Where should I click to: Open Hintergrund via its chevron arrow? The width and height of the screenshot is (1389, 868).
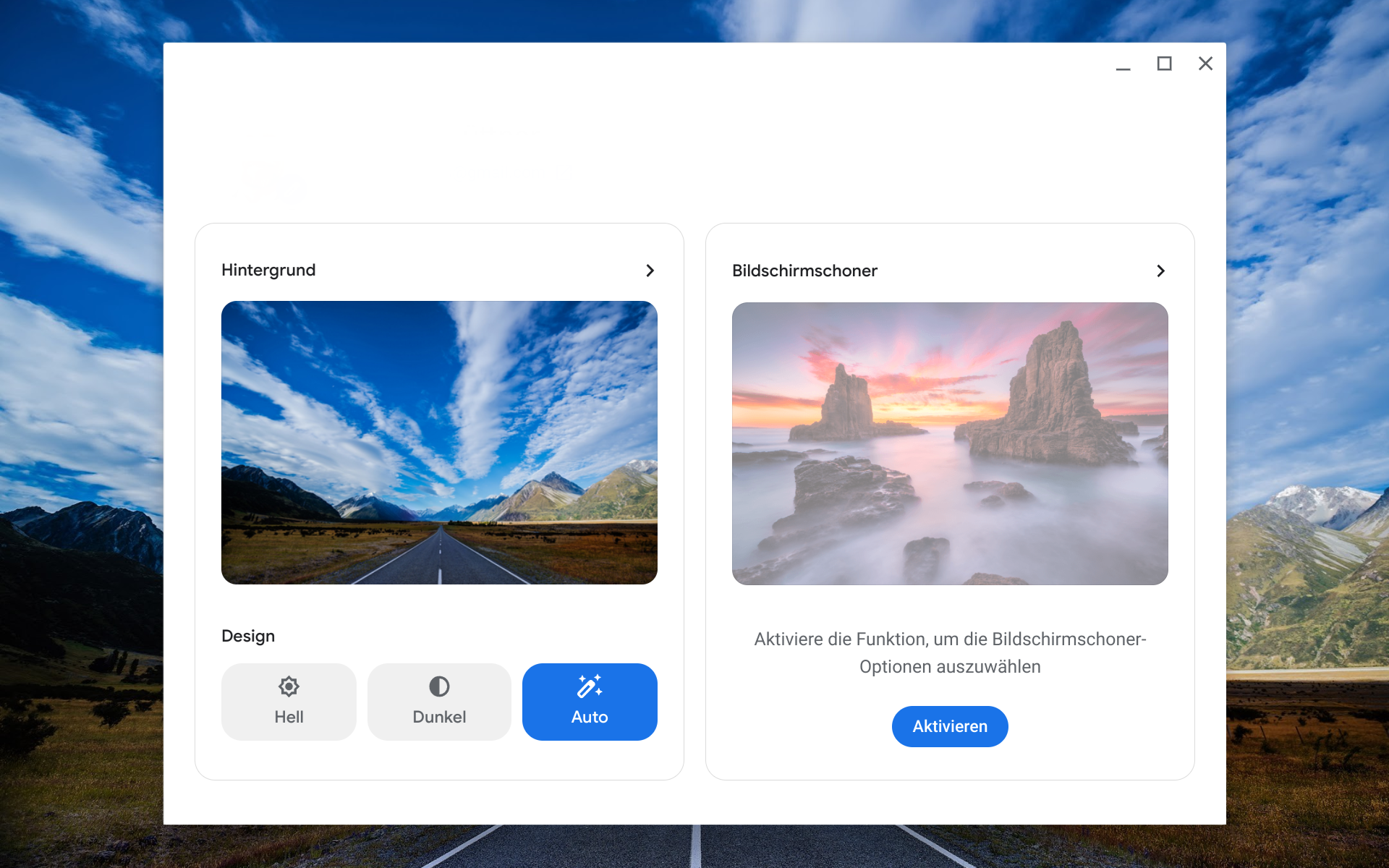(650, 271)
